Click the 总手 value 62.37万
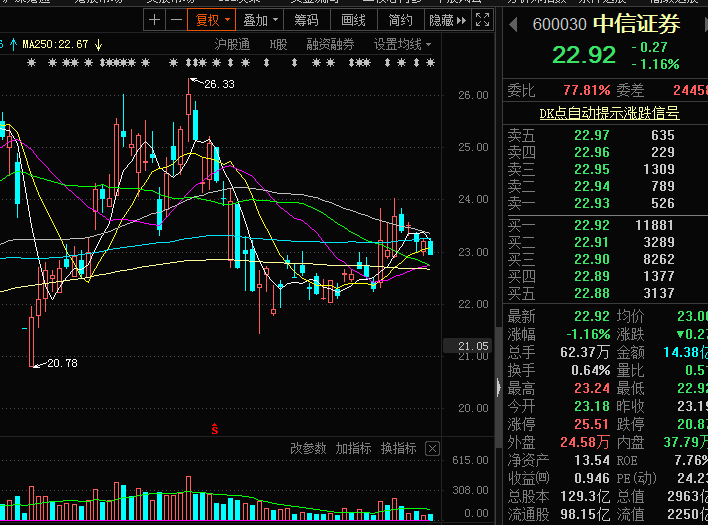The width and height of the screenshot is (708, 525). 585,352
